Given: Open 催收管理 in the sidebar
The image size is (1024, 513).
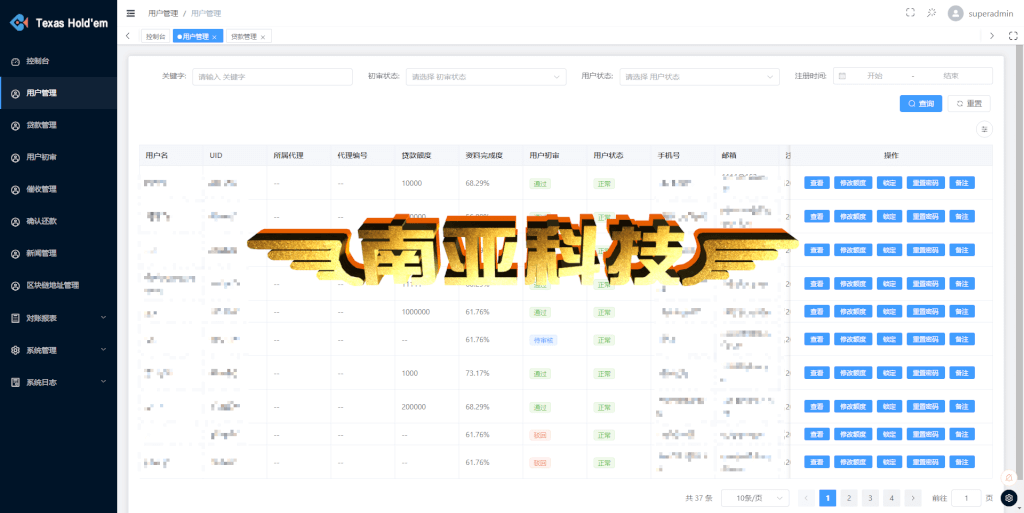Looking at the screenshot, I should (59, 189).
